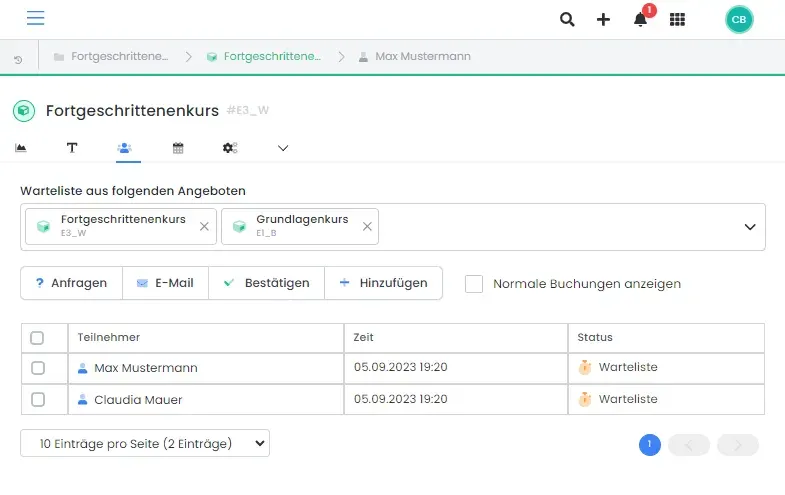Switch to the calendar tab

pyautogui.click(x=178, y=148)
